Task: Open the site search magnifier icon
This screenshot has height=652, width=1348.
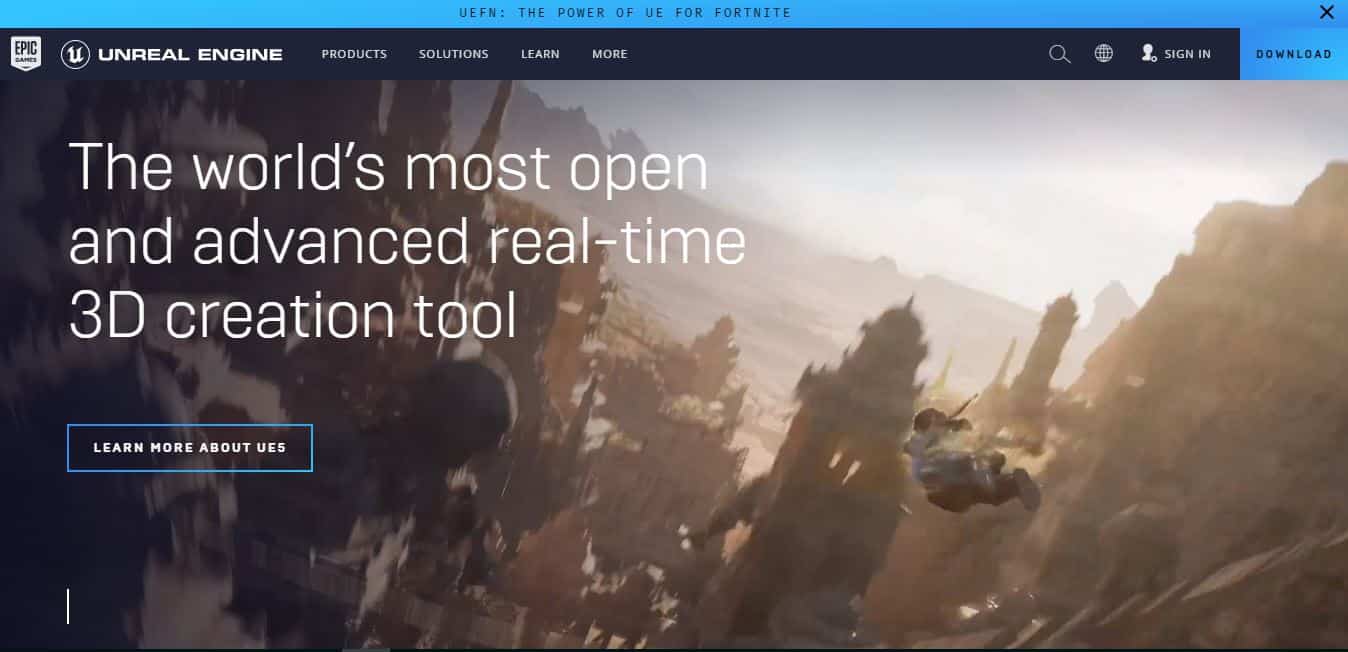Action: click(x=1059, y=54)
